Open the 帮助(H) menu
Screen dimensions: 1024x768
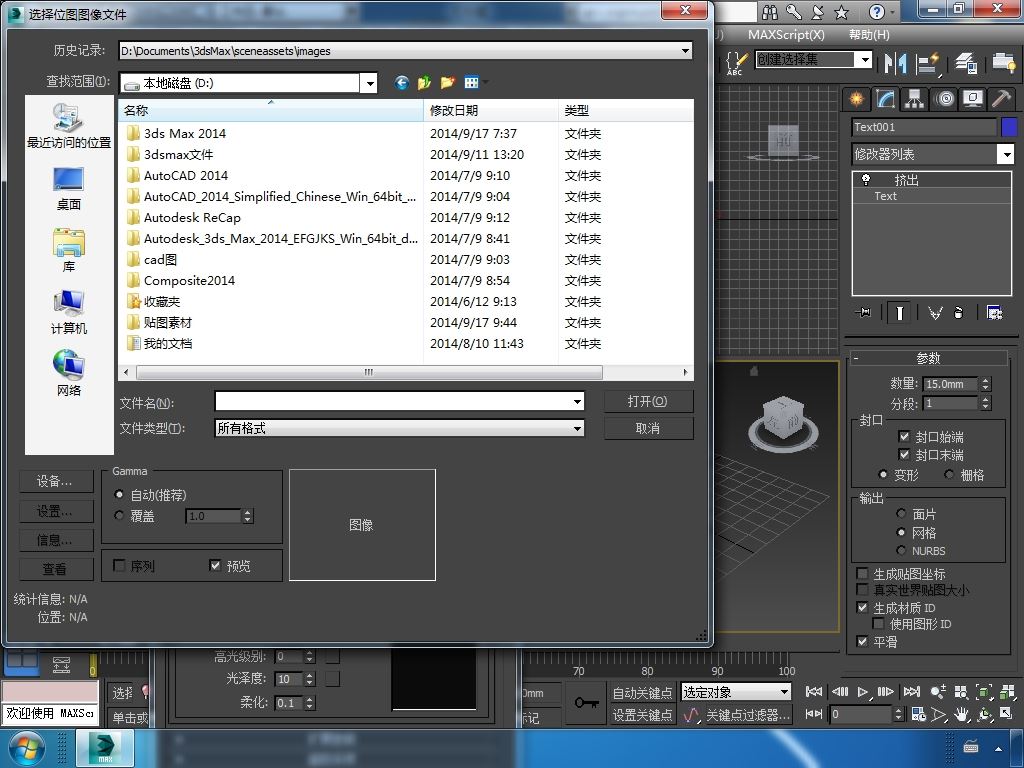point(869,35)
